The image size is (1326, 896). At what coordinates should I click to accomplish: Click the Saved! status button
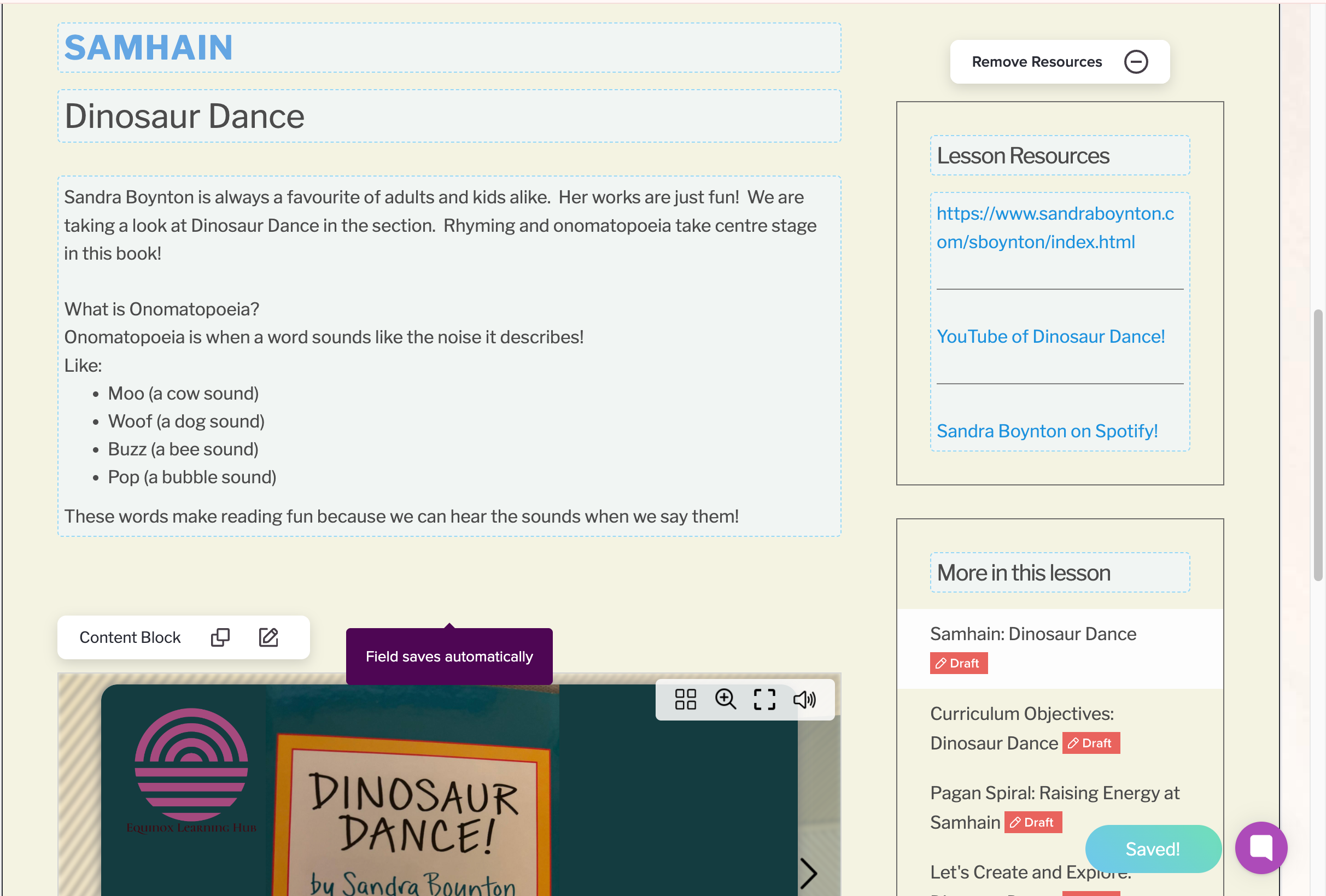tap(1153, 849)
